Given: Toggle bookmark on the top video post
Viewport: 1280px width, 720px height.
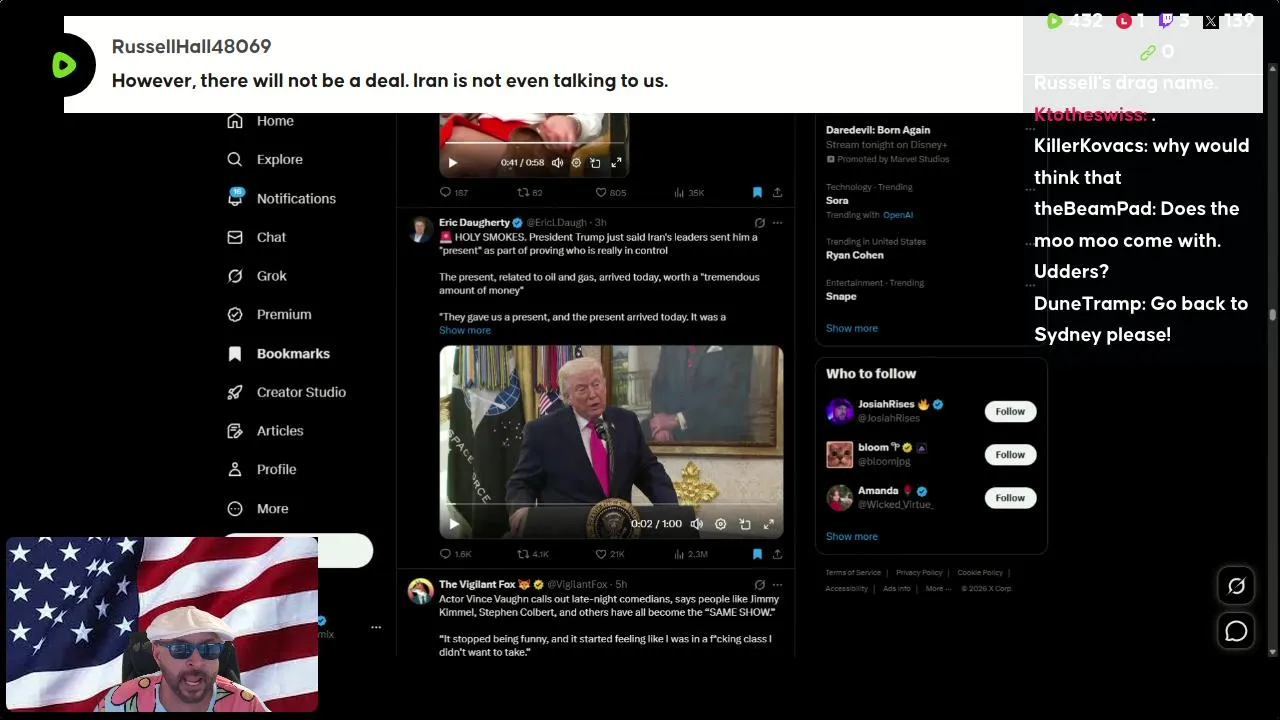Looking at the screenshot, I should (x=757, y=192).
